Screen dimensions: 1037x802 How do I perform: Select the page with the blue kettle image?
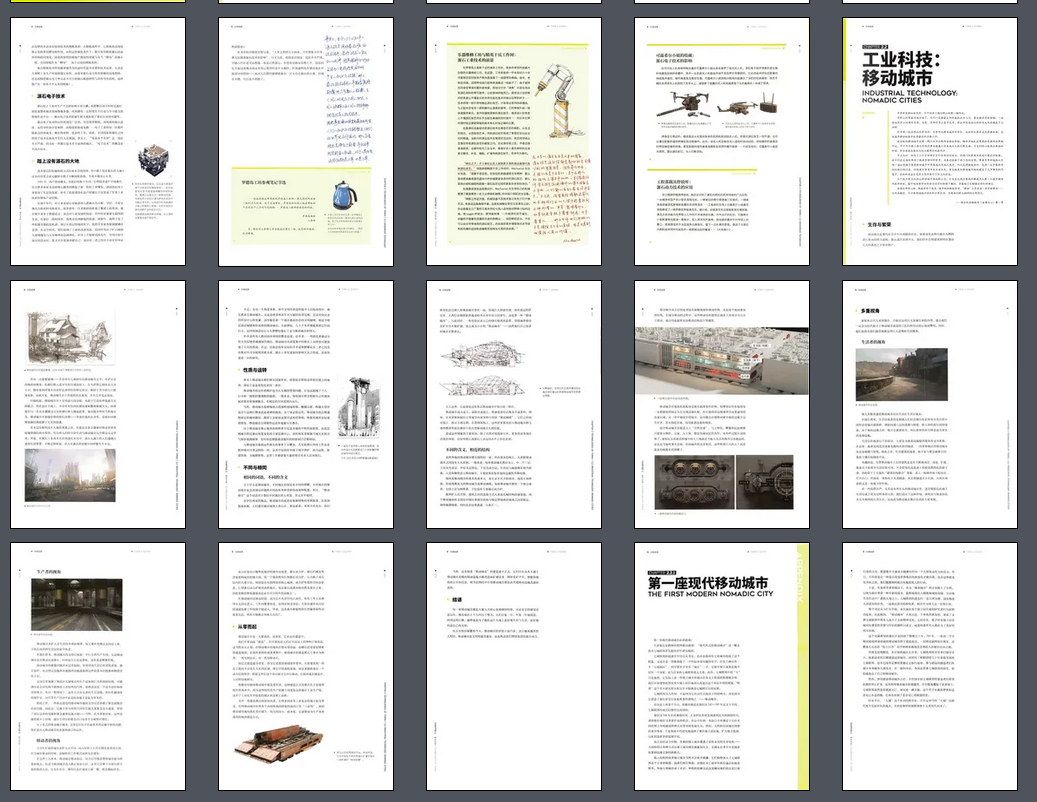306,141
